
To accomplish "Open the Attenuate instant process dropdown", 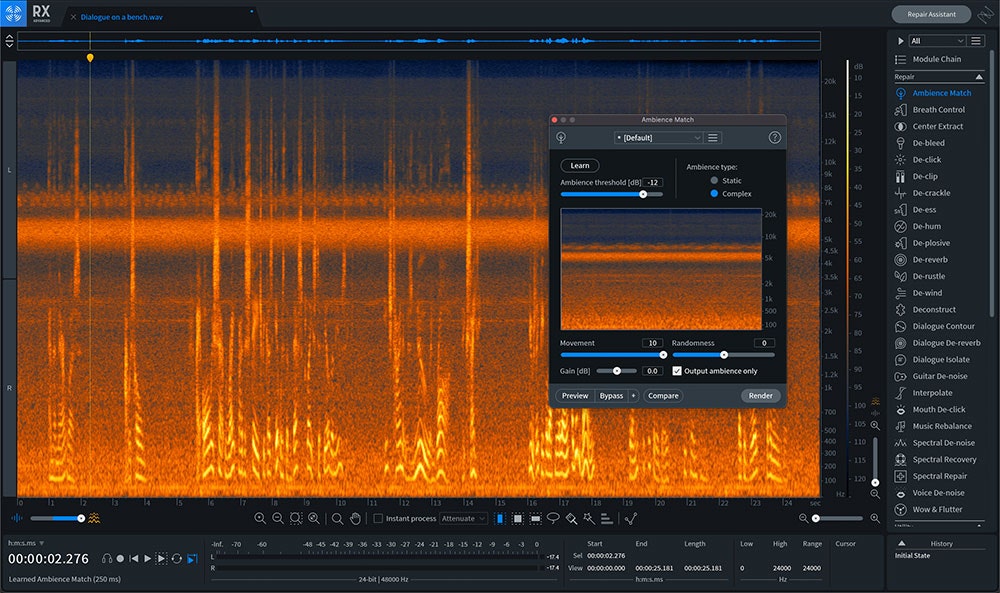I will [x=464, y=518].
